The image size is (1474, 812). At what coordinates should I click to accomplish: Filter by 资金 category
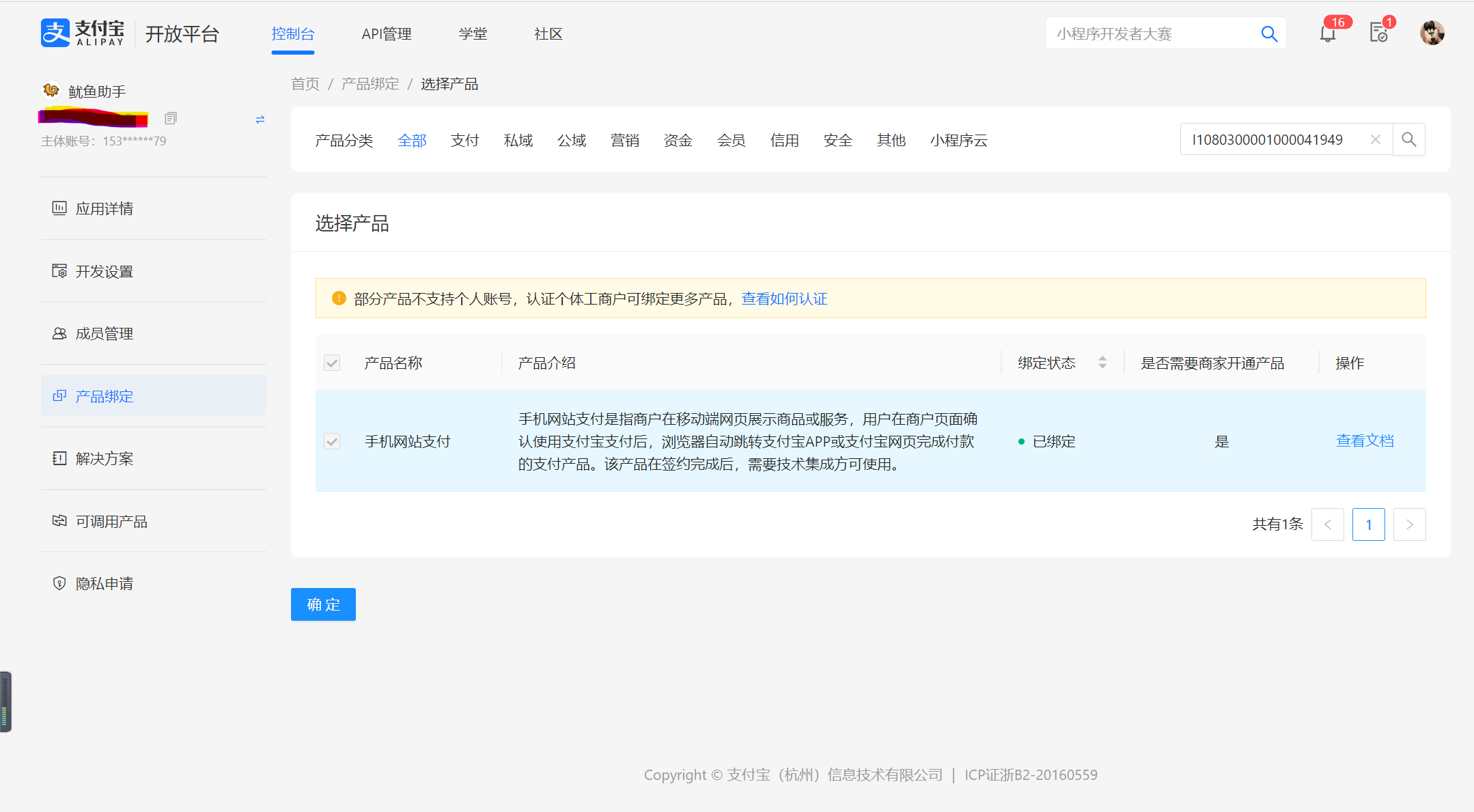point(678,140)
